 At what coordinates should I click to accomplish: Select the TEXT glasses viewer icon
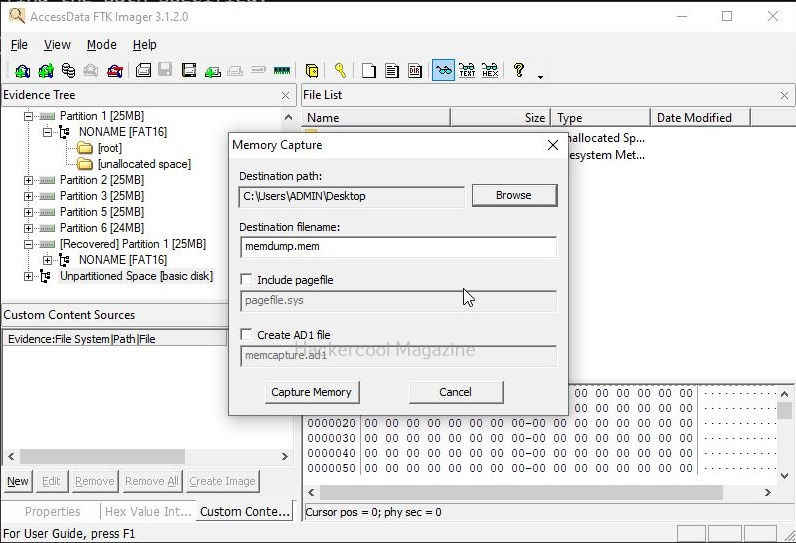pyautogui.click(x=466, y=71)
